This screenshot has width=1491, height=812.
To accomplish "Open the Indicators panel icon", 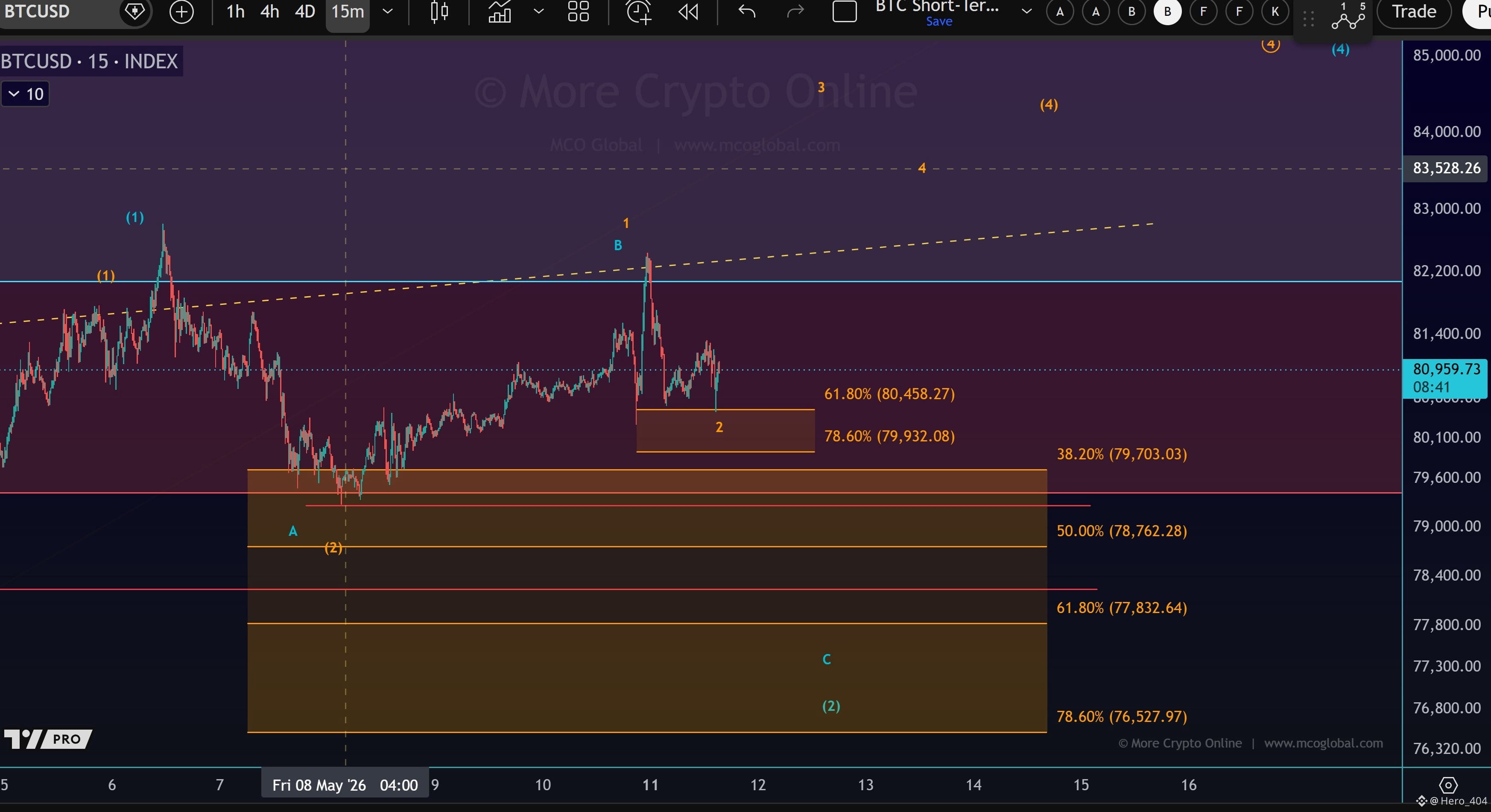I will point(500,12).
